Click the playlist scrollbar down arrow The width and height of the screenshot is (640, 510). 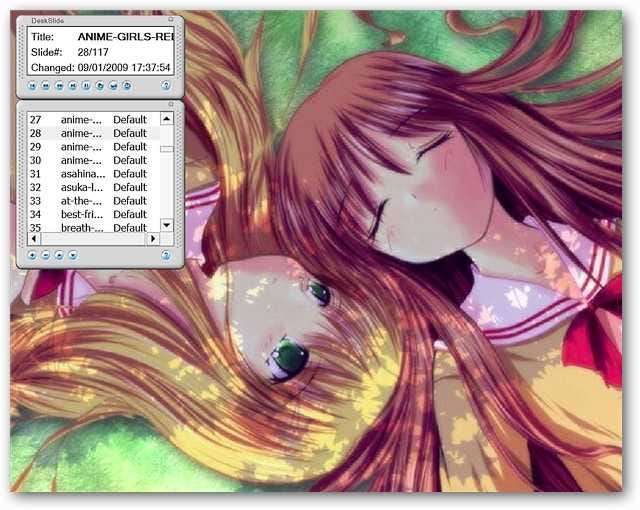tap(167, 225)
